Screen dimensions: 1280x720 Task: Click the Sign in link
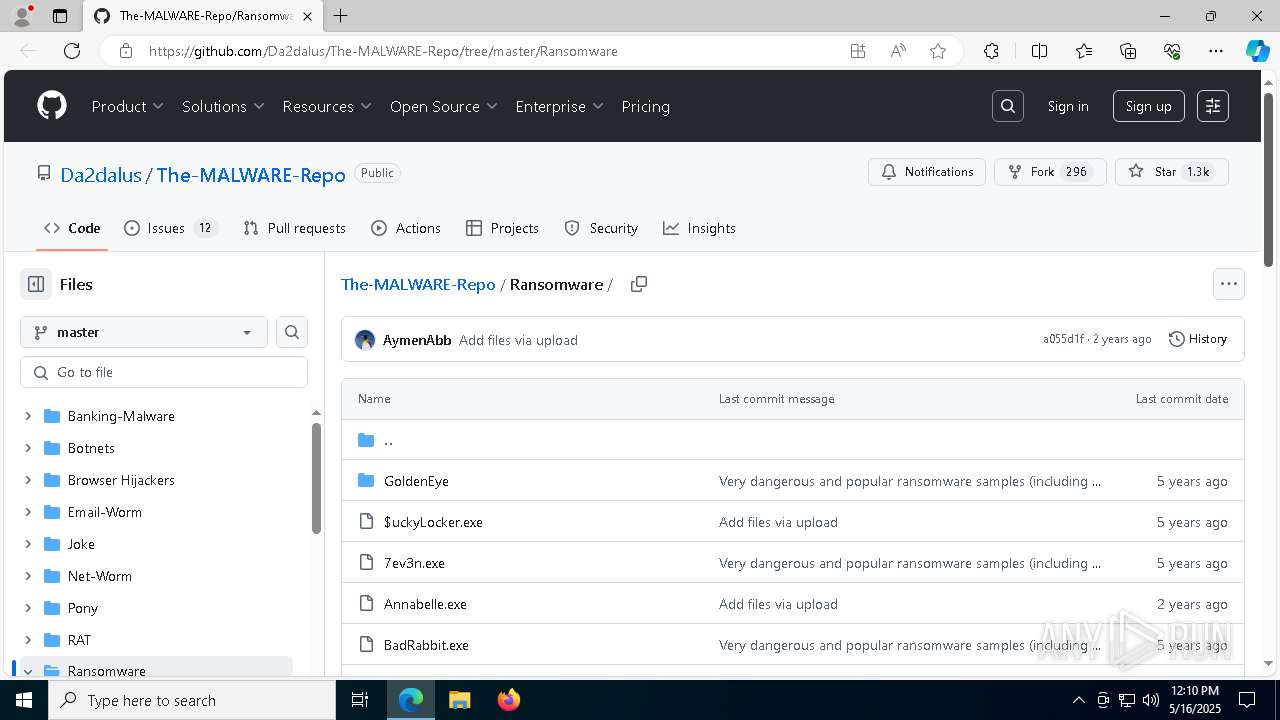tap(1068, 106)
